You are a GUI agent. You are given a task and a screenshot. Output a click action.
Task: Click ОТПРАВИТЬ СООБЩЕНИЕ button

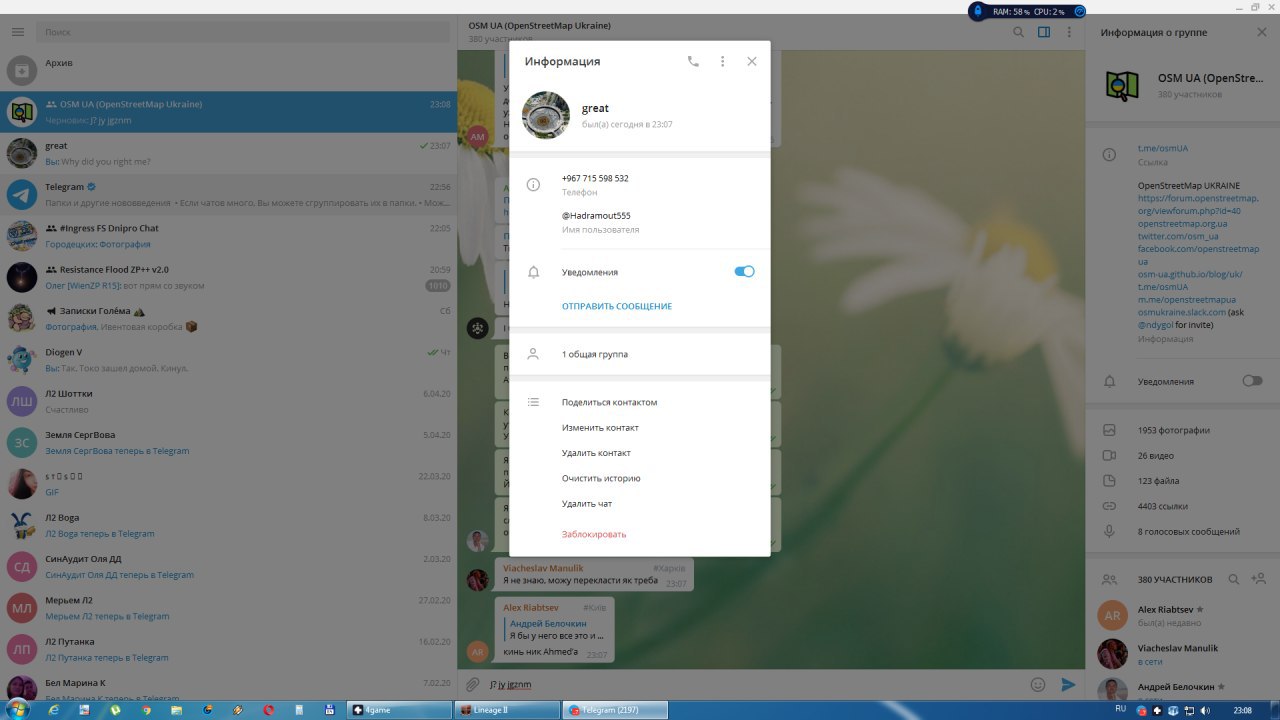[x=617, y=306]
